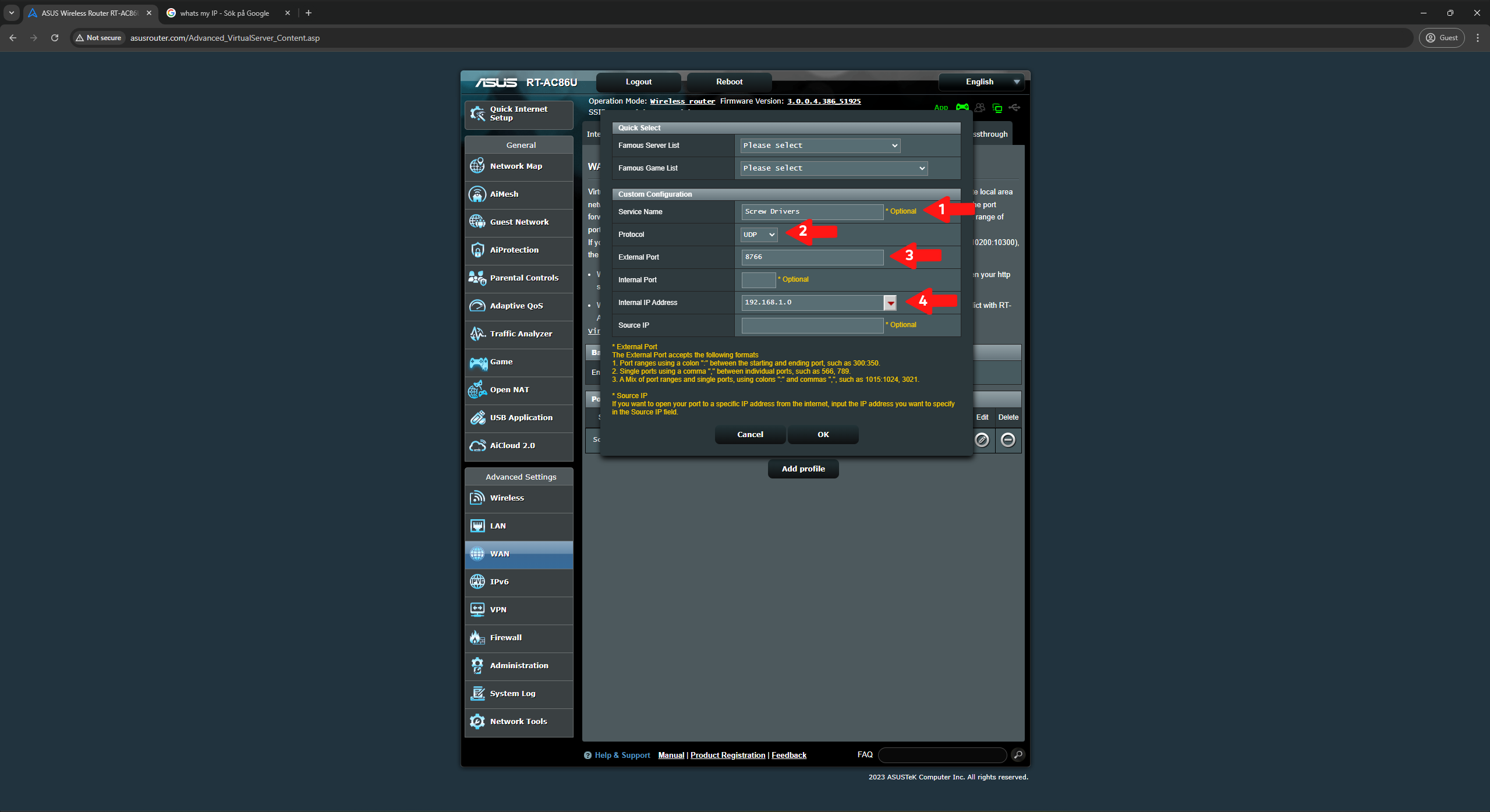Open IPv6 settings icon
The width and height of the screenshot is (1490, 812).
coord(477,581)
